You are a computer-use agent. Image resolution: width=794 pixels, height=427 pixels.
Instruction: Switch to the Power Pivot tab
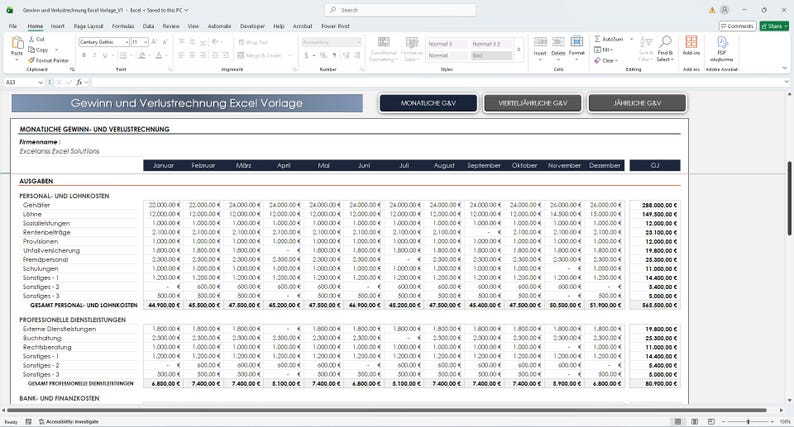[x=335, y=26]
